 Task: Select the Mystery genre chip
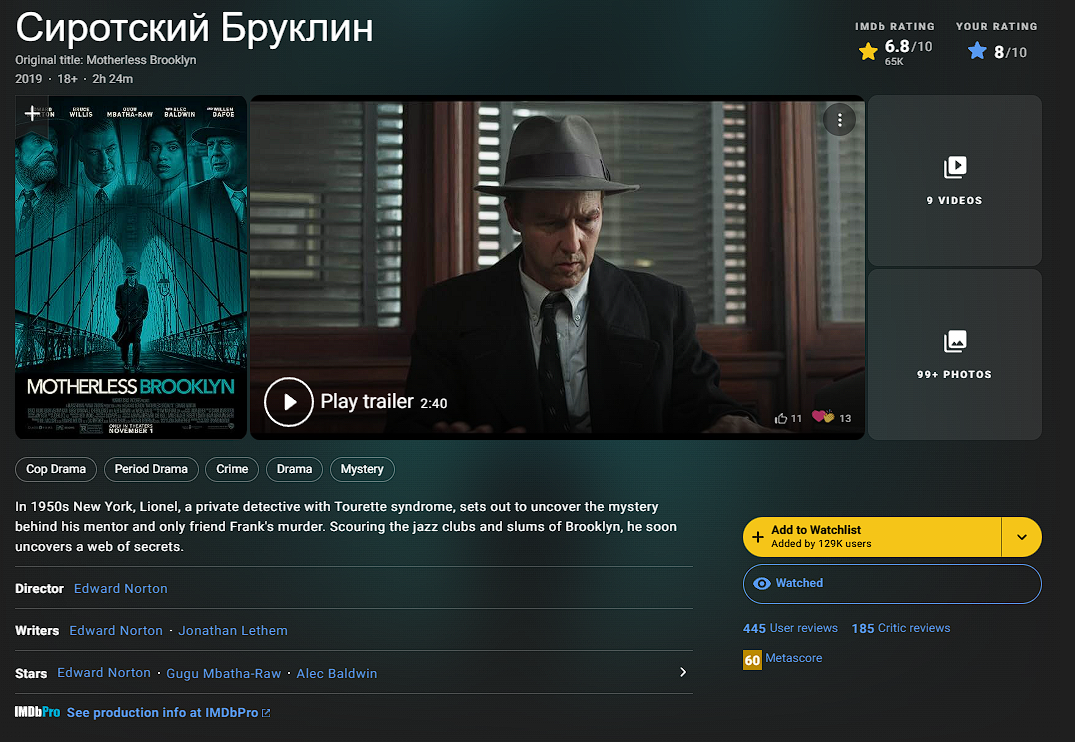362,469
